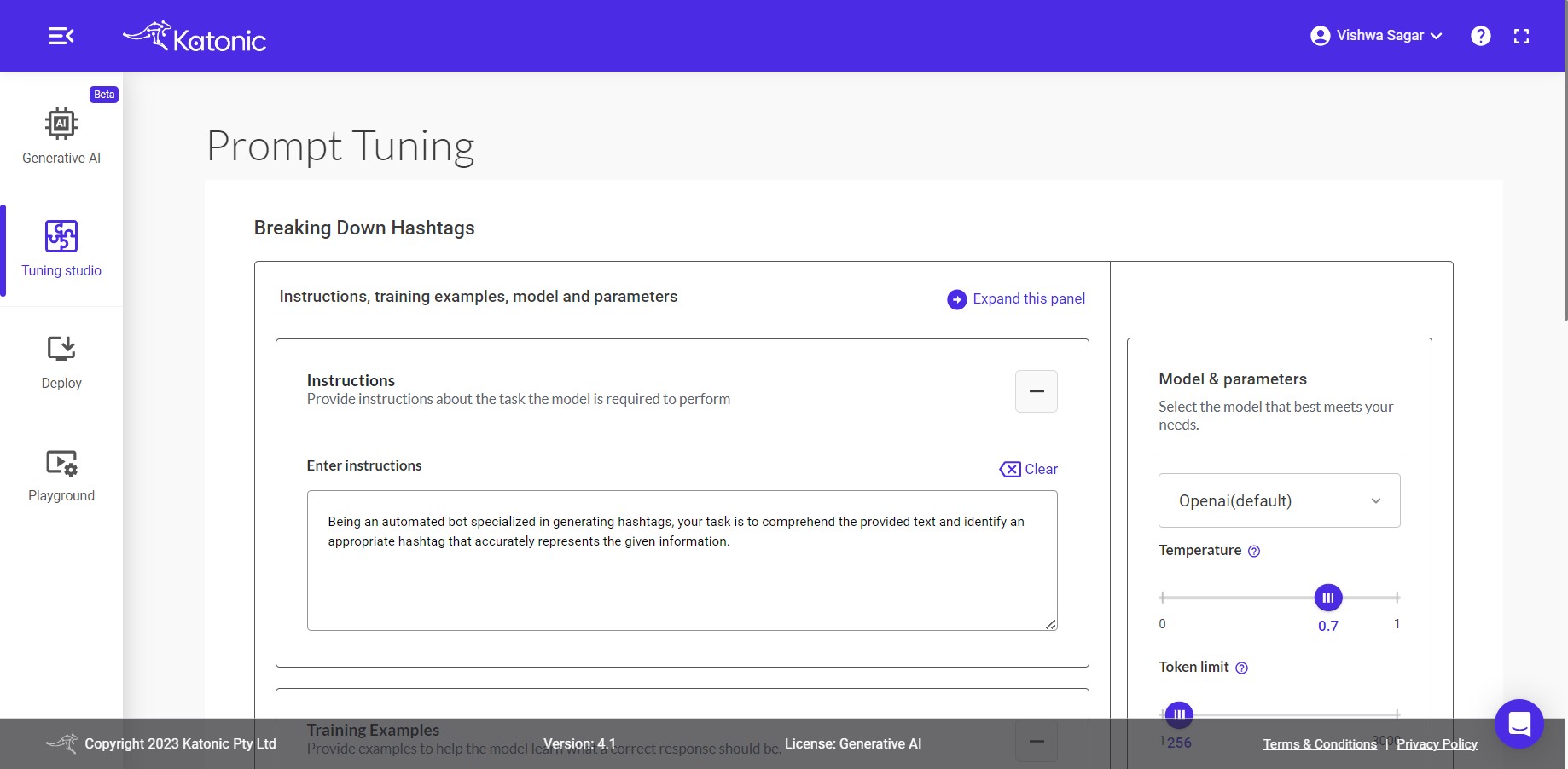
Task: Click inside the Enter instructions text area
Action: 682,560
